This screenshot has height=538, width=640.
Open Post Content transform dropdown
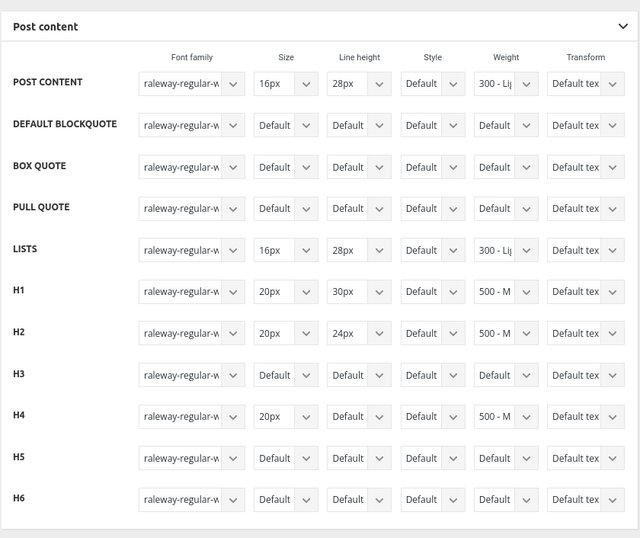[586, 84]
